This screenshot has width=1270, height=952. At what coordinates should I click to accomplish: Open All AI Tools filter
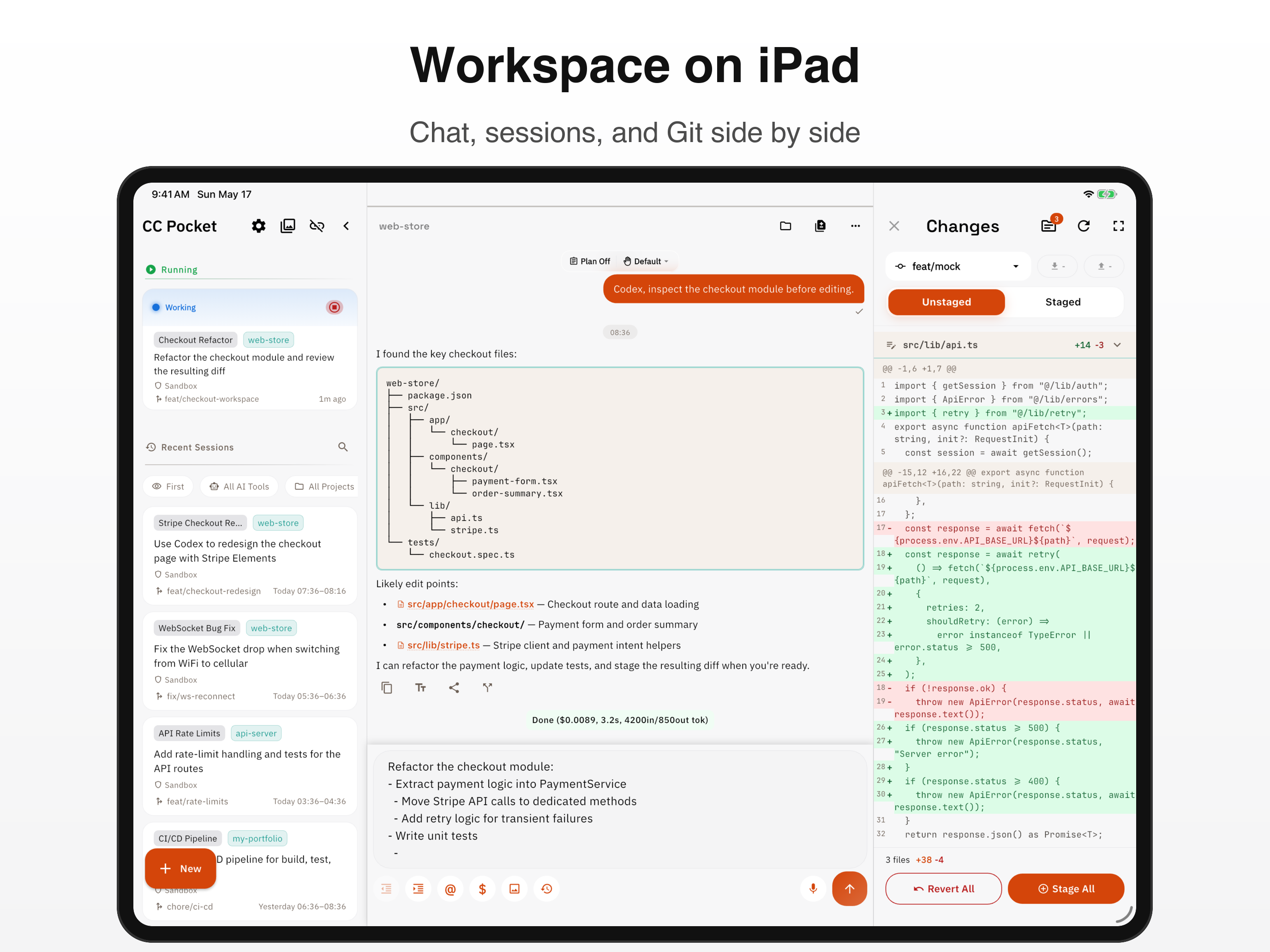pyautogui.click(x=240, y=487)
